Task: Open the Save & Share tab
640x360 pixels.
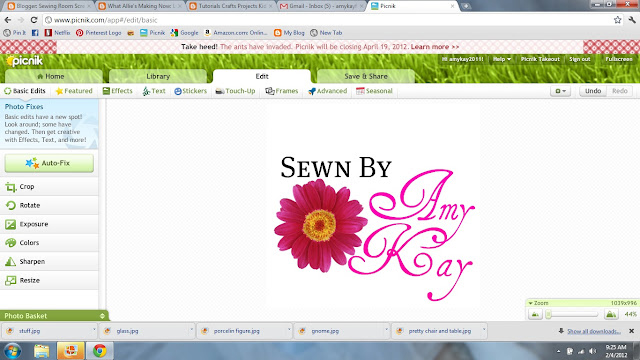Action: tap(366, 76)
